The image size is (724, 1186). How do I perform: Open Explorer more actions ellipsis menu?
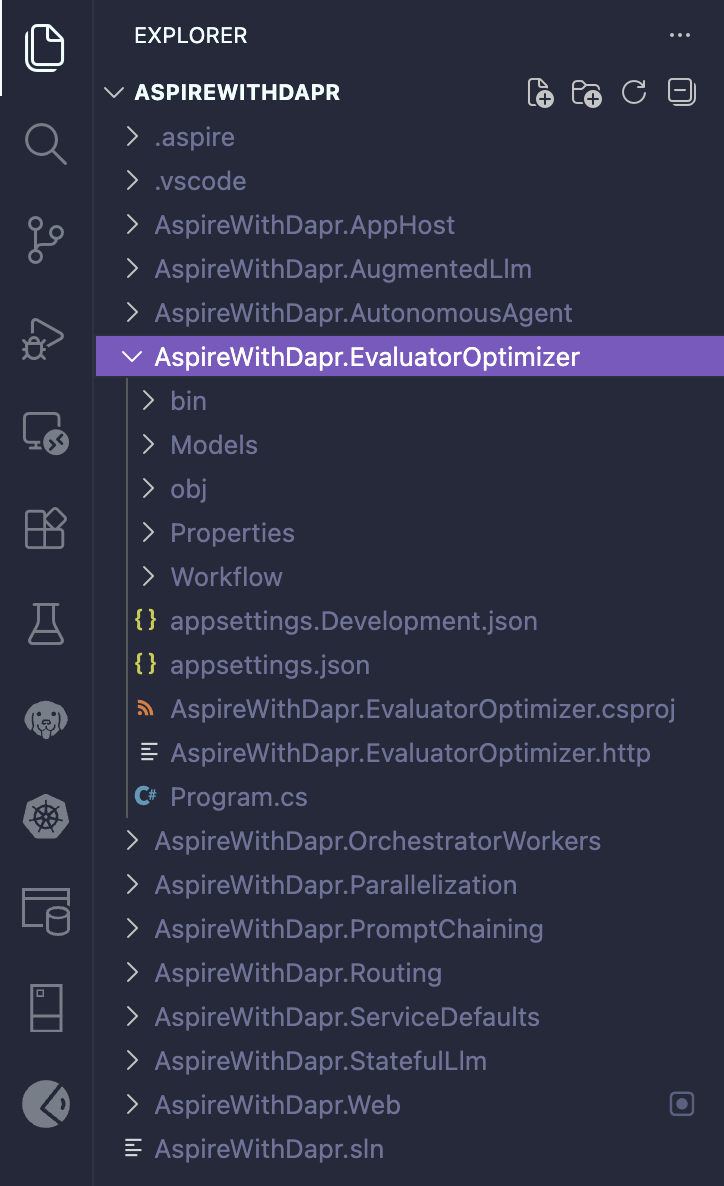coord(680,36)
